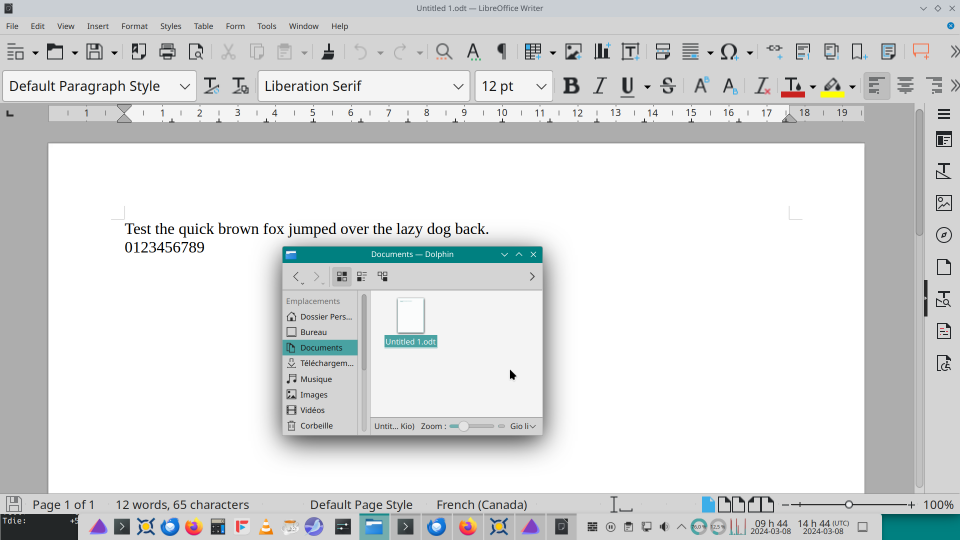Toggle Bold formatting

click(x=571, y=86)
